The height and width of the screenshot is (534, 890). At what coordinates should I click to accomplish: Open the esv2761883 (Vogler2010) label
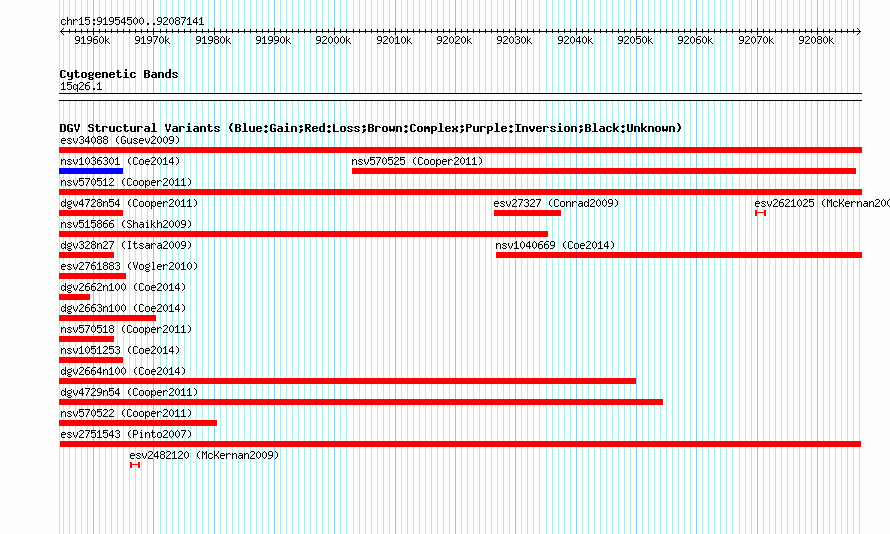(x=129, y=266)
